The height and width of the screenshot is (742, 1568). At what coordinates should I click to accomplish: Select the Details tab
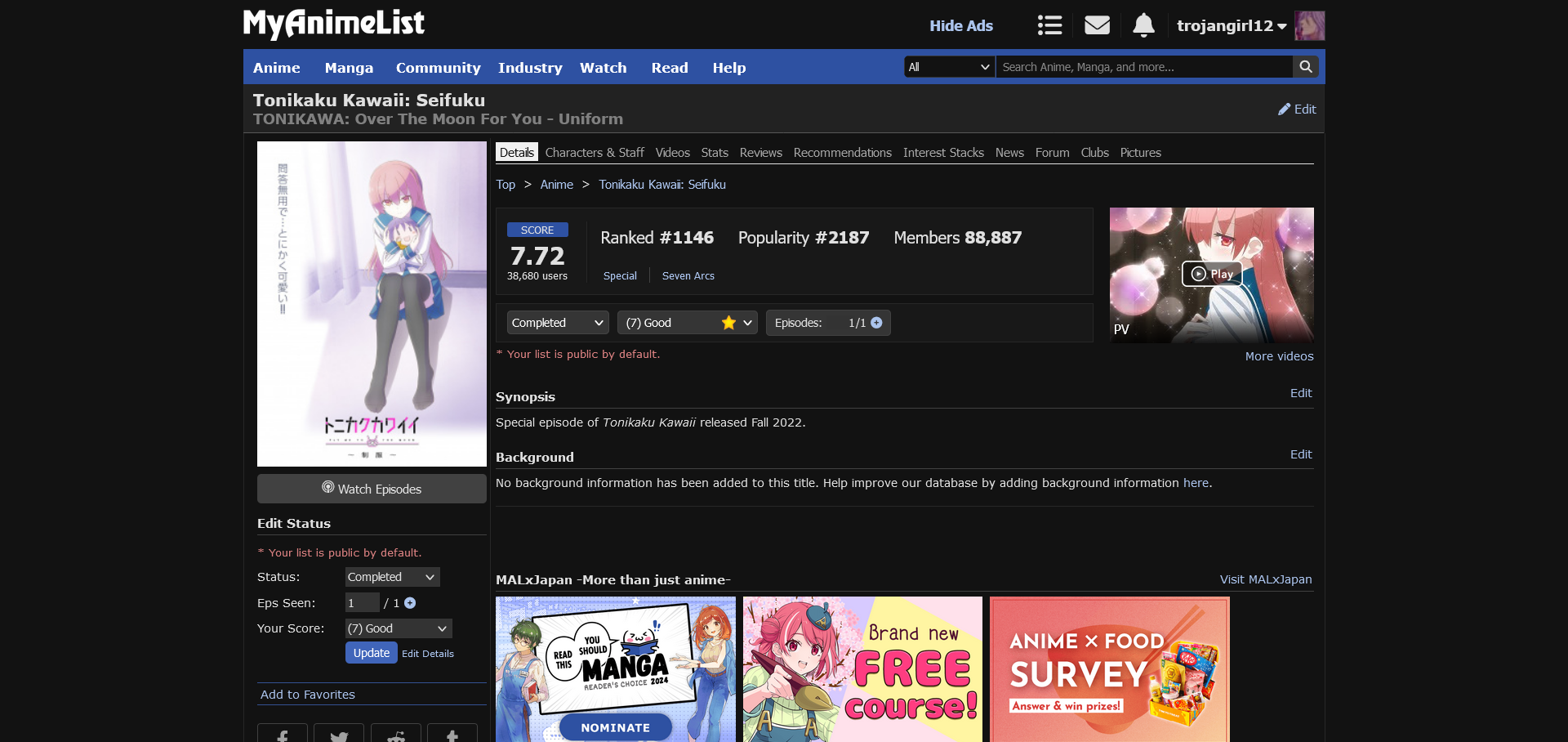[x=517, y=153]
